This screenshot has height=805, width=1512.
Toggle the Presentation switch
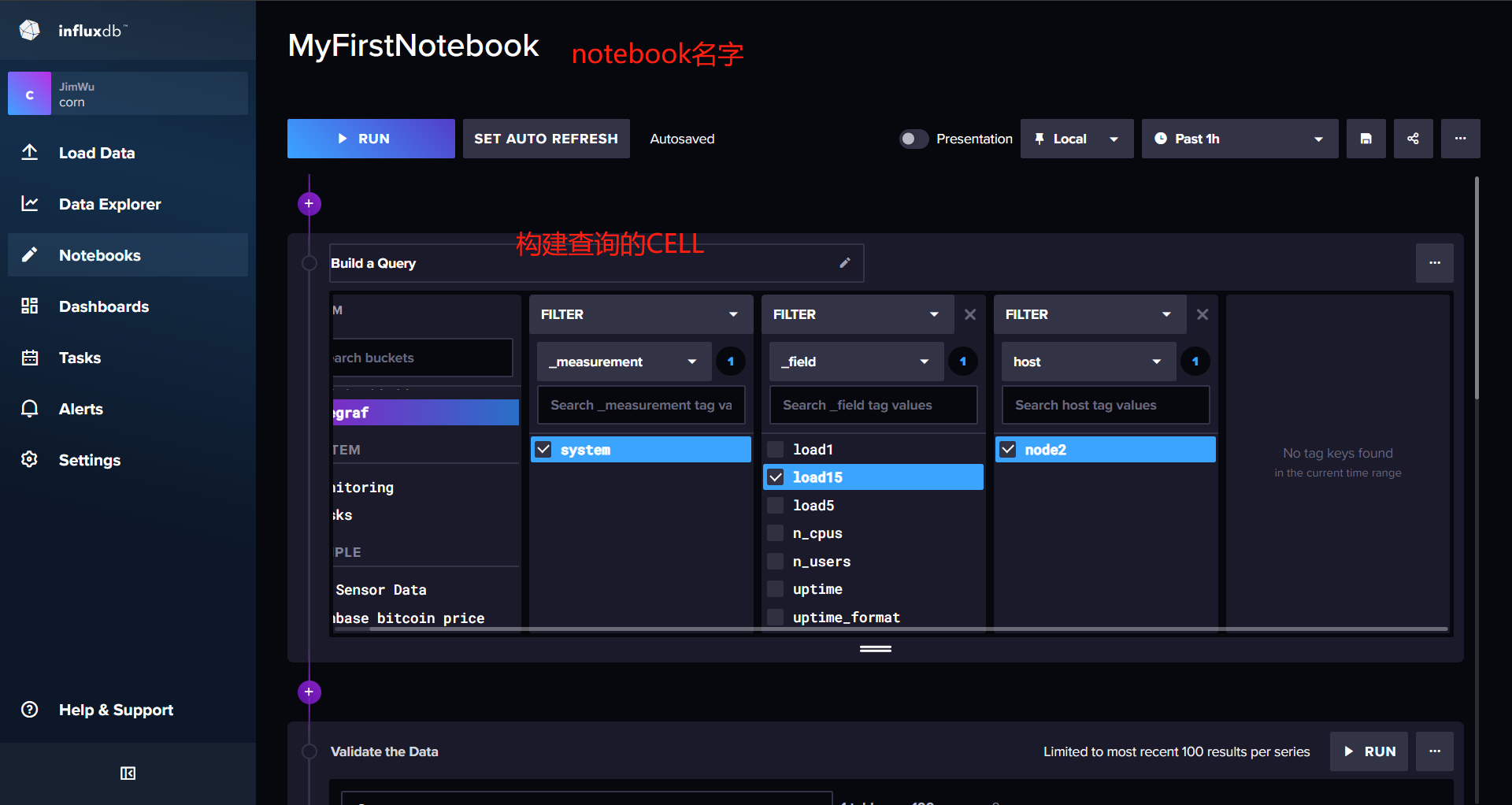click(914, 139)
